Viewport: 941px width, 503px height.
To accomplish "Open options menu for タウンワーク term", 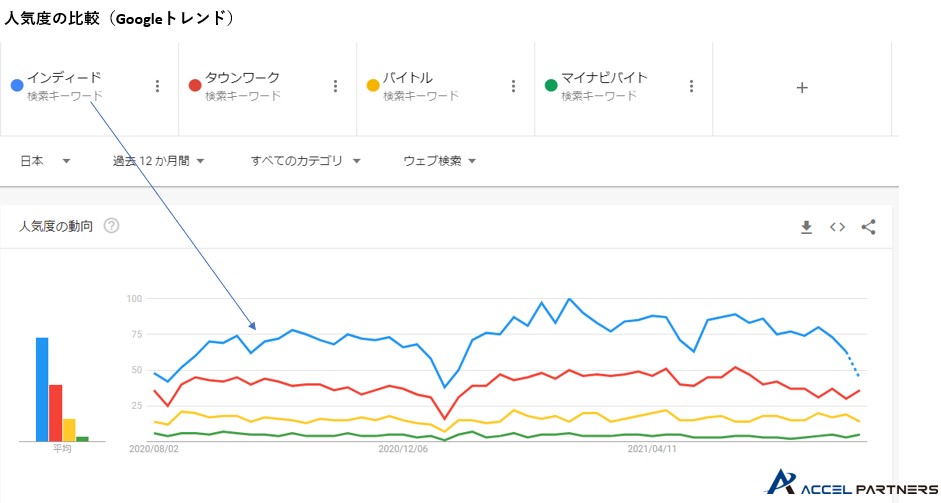I will [335, 87].
